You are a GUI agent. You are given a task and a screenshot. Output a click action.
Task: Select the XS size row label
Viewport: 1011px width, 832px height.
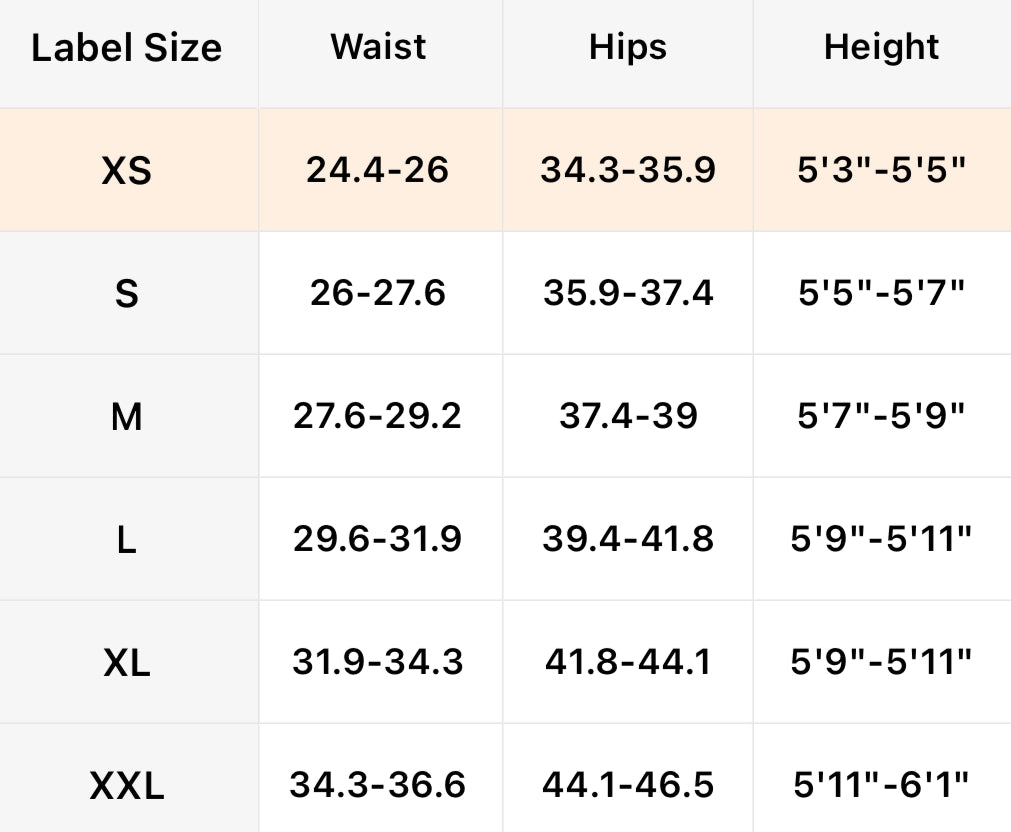point(127,171)
